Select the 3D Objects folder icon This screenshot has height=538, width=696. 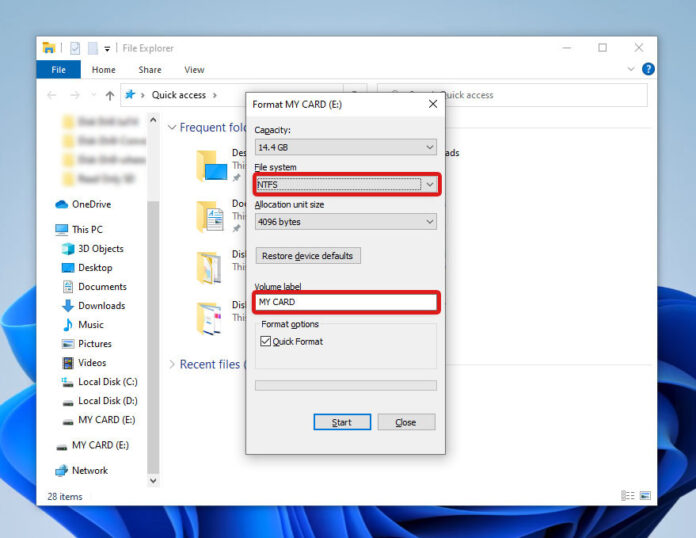click(x=68, y=249)
